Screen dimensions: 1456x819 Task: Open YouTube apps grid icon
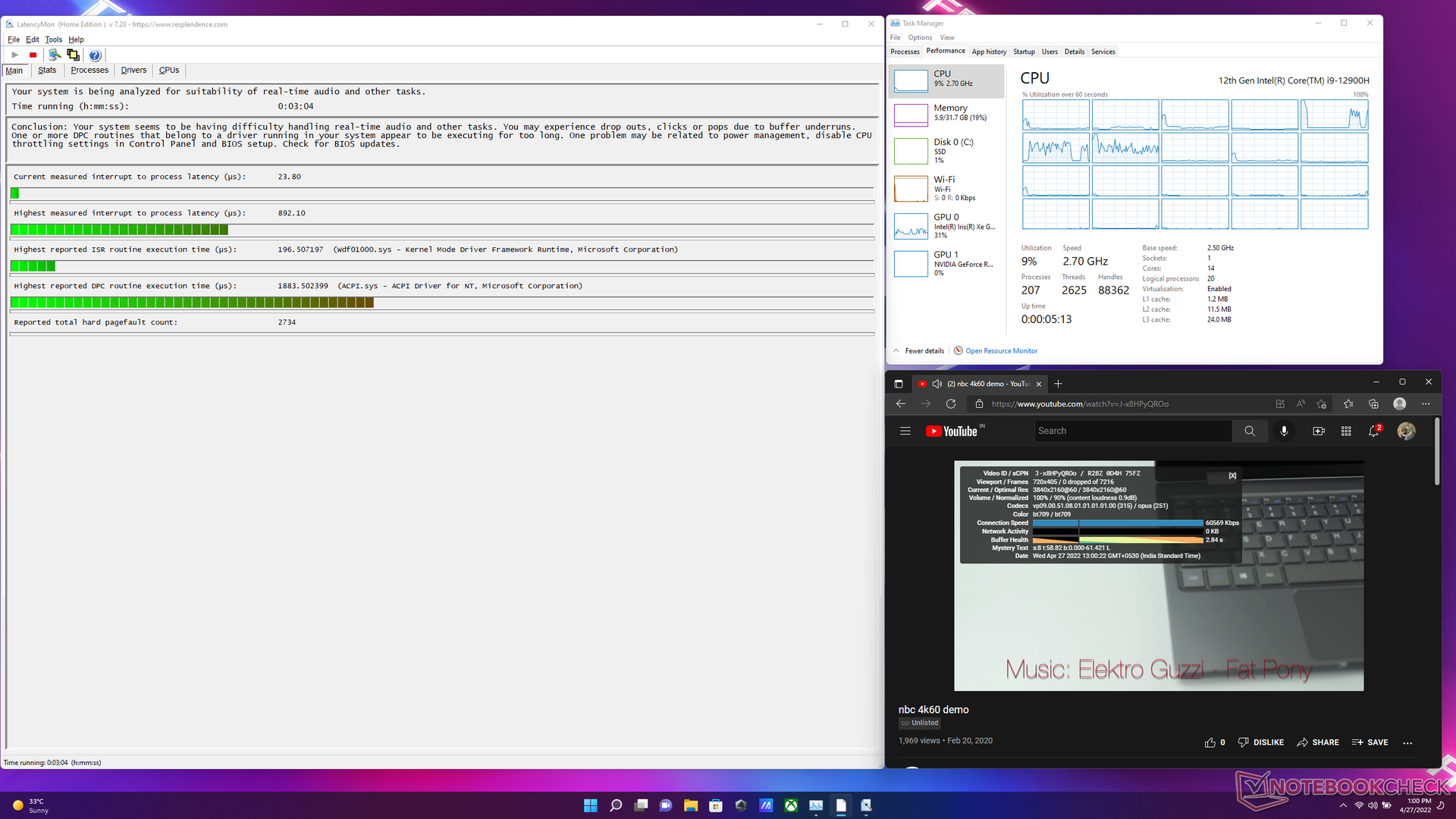[1346, 431]
